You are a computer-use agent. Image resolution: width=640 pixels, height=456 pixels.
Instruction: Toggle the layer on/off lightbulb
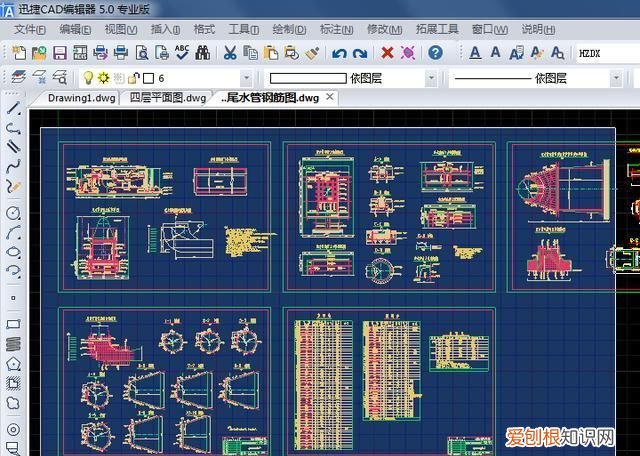pyautogui.click(x=88, y=78)
